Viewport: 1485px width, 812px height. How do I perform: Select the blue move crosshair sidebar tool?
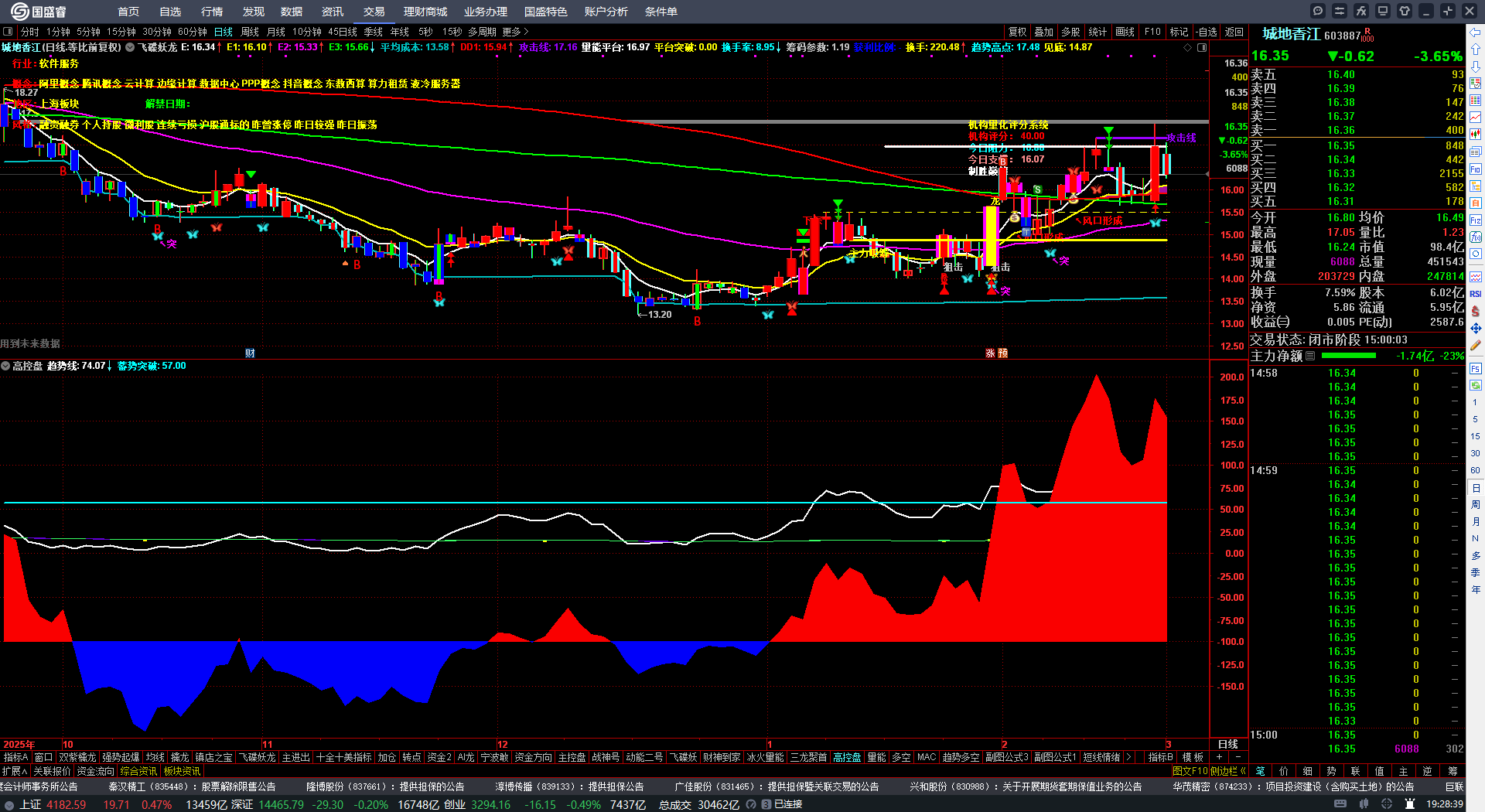pyautogui.click(x=1476, y=329)
